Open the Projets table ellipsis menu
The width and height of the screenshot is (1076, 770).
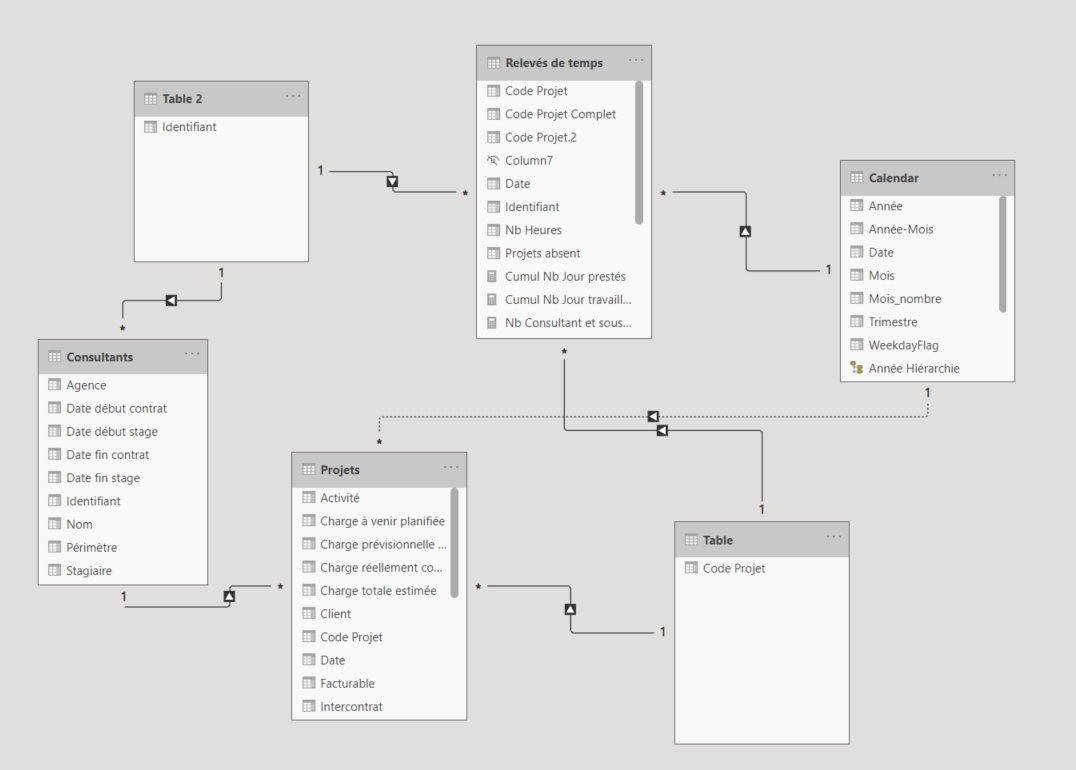(451, 467)
